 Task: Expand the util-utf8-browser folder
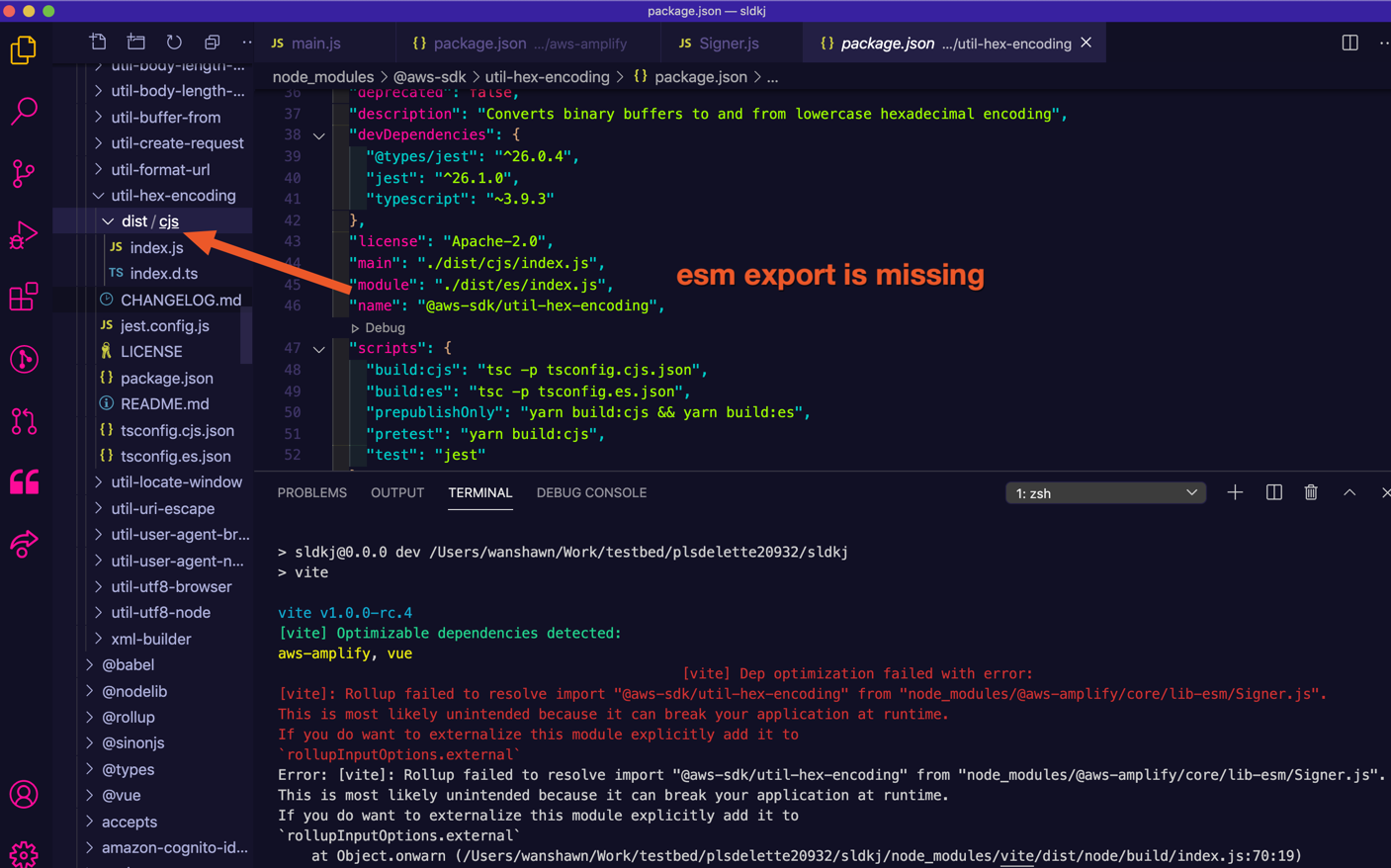point(153,586)
